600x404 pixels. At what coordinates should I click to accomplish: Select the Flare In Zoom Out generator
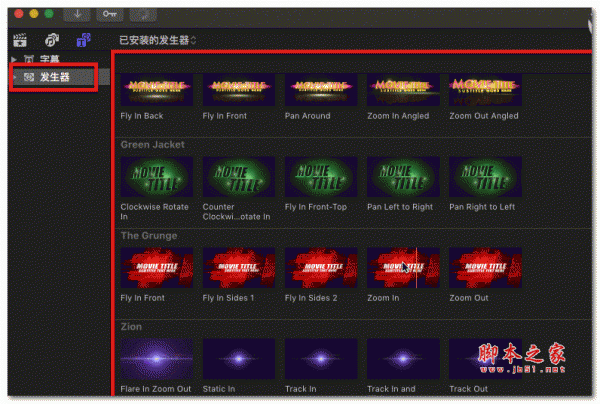[157, 359]
